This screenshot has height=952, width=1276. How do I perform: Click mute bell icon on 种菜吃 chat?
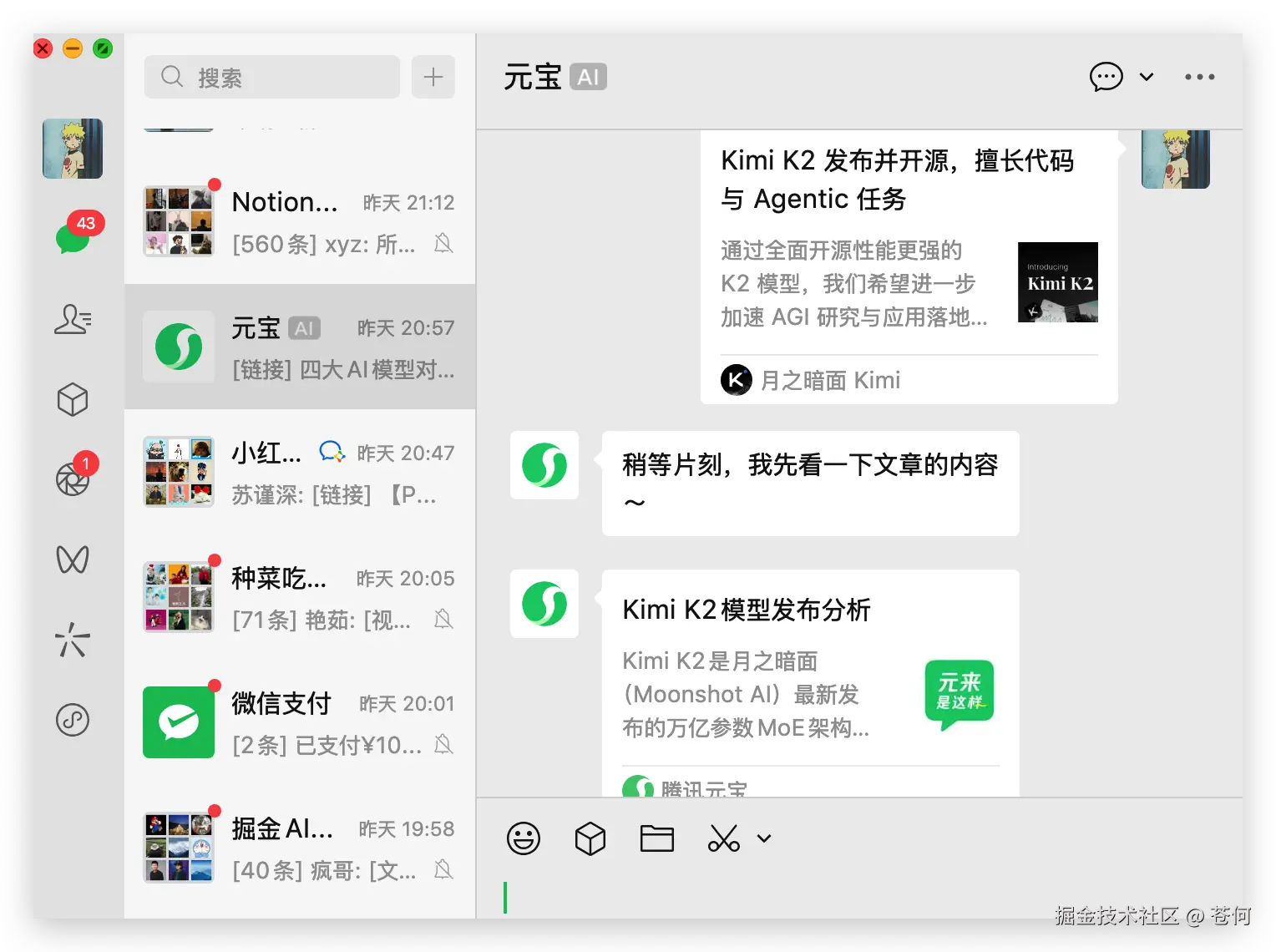click(x=443, y=619)
